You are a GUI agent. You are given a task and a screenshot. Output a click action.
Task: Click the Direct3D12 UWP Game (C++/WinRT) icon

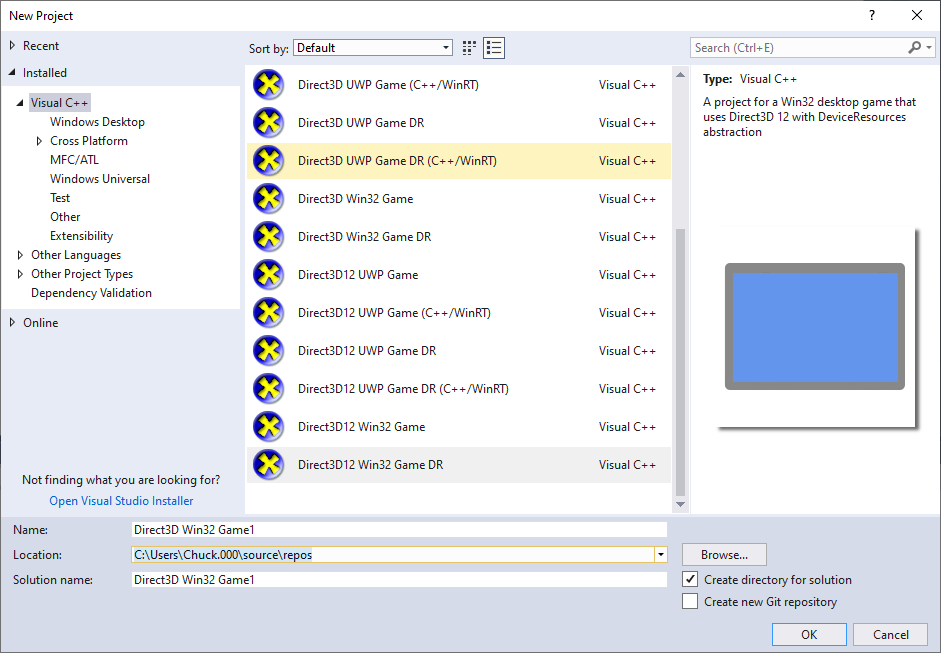pyautogui.click(x=268, y=313)
